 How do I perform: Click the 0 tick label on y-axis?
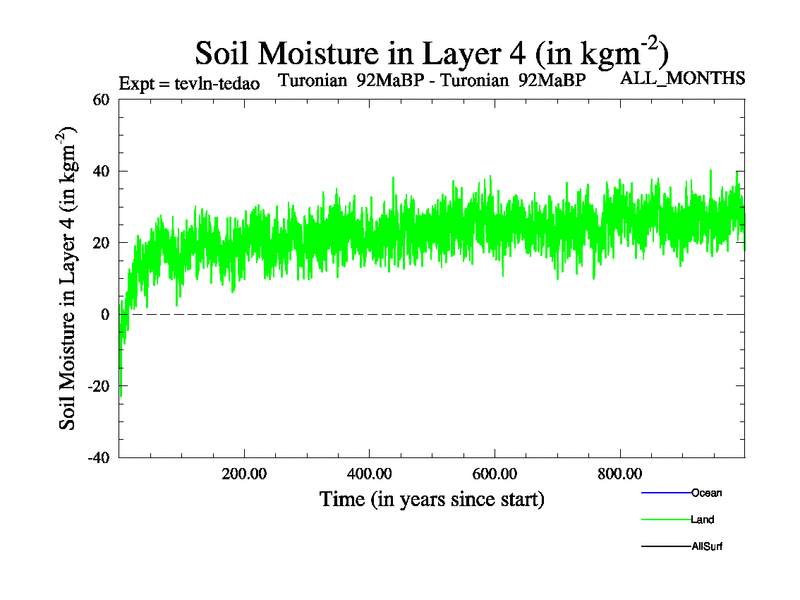pyautogui.click(x=104, y=314)
